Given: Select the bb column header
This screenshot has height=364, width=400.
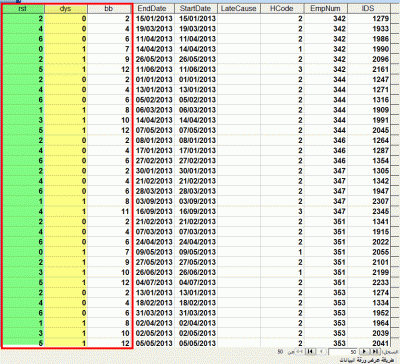Looking at the screenshot, I should [x=109, y=9].
